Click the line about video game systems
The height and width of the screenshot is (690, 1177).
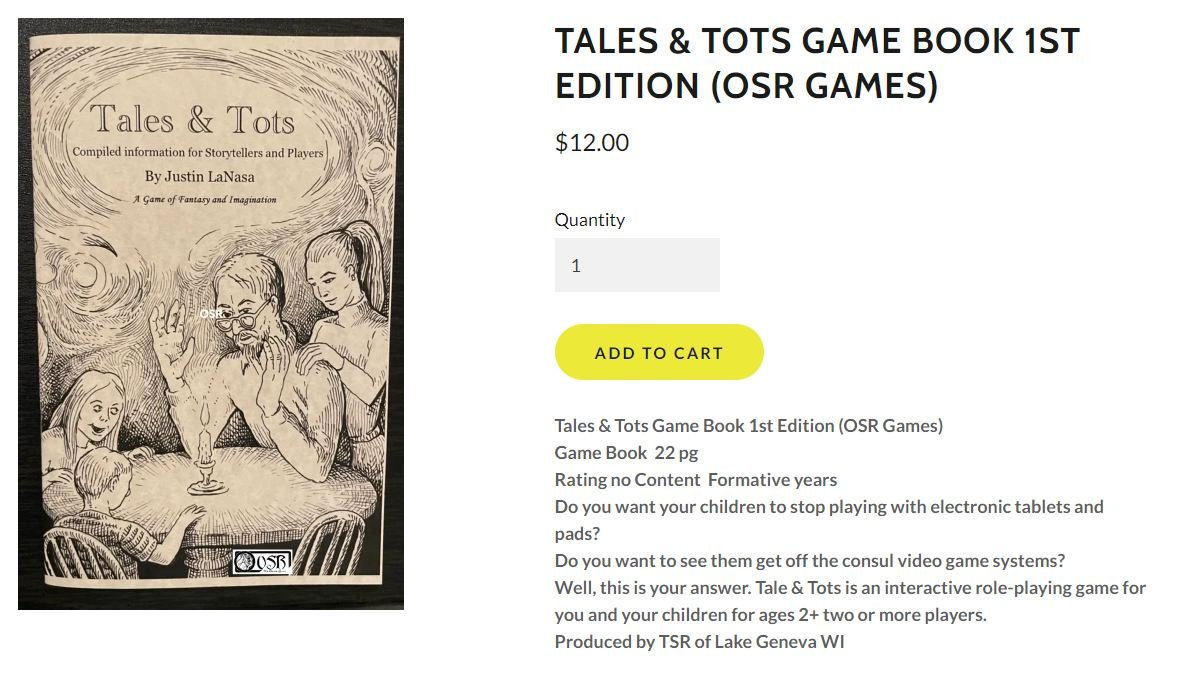(810, 560)
